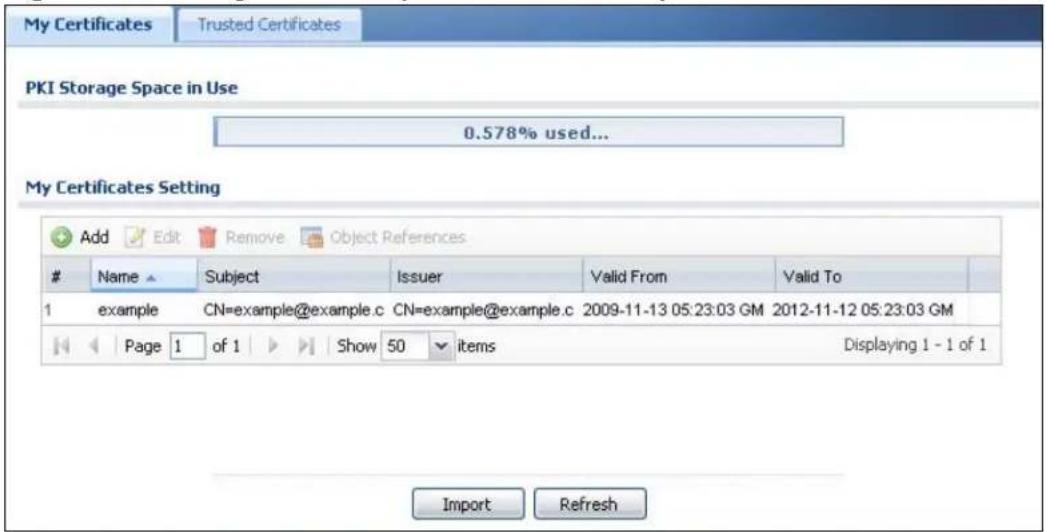Click the Edit label in toolbar
This screenshot has height=532, width=1046.
[x=167, y=237]
